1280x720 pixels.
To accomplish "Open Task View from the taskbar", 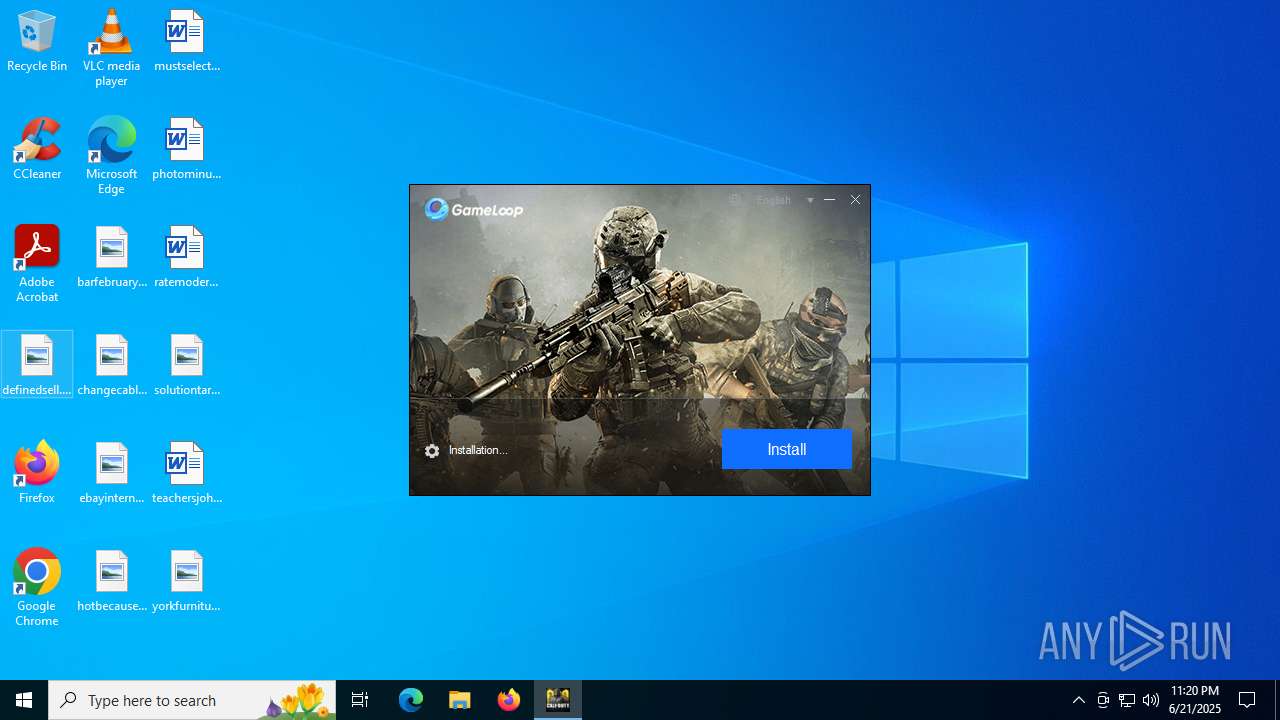I will (360, 700).
